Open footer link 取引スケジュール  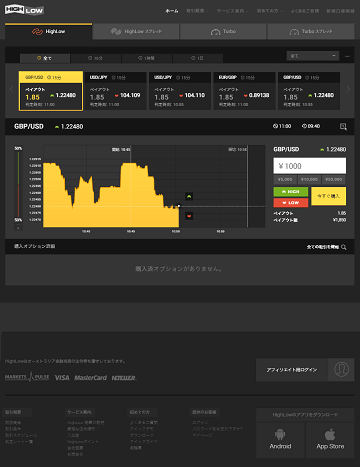tap(21, 435)
